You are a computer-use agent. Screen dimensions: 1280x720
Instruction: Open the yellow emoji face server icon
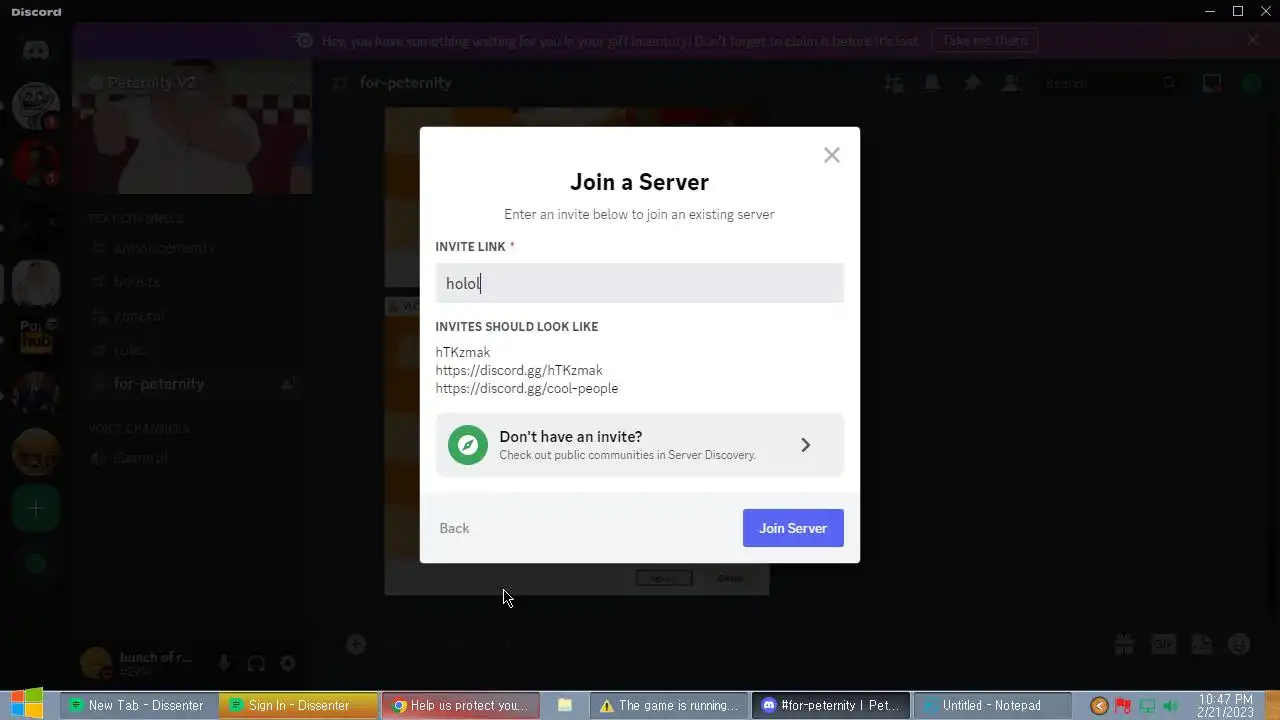click(x=36, y=452)
